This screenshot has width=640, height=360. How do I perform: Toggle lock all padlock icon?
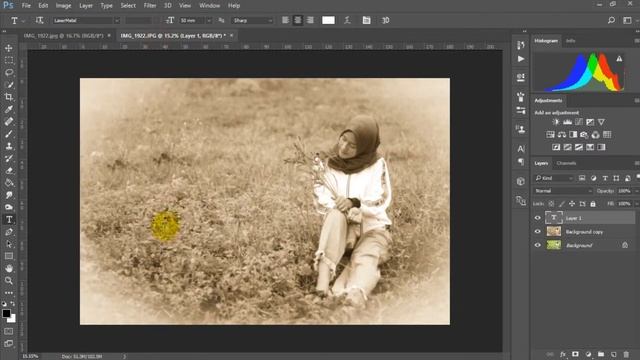coord(593,204)
